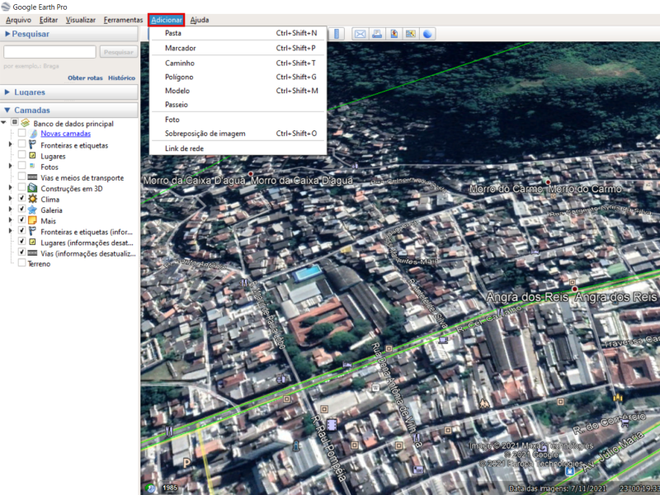Click the Clima sun icon
The width and height of the screenshot is (660, 495).
pos(32,199)
